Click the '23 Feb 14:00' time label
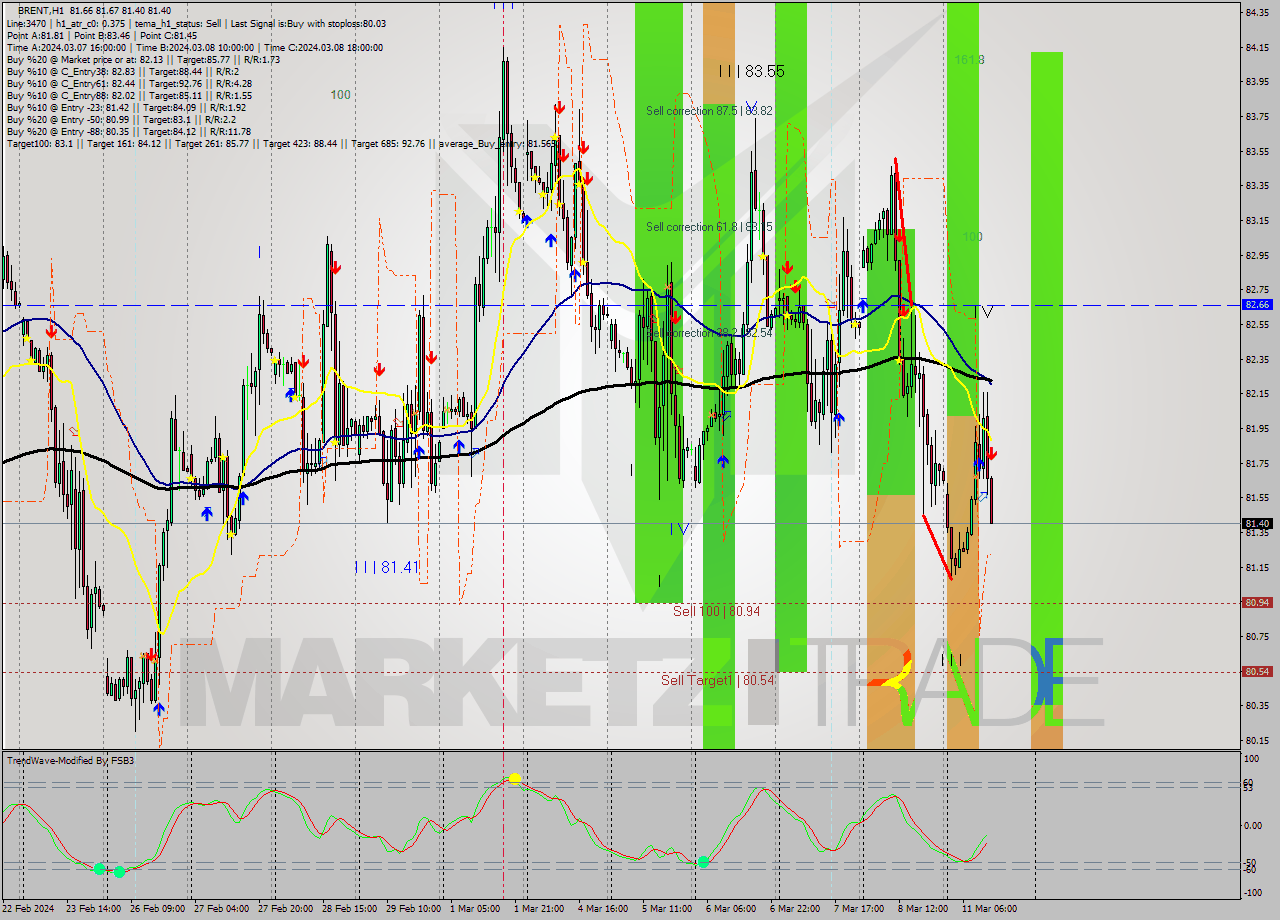 (95, 909)
